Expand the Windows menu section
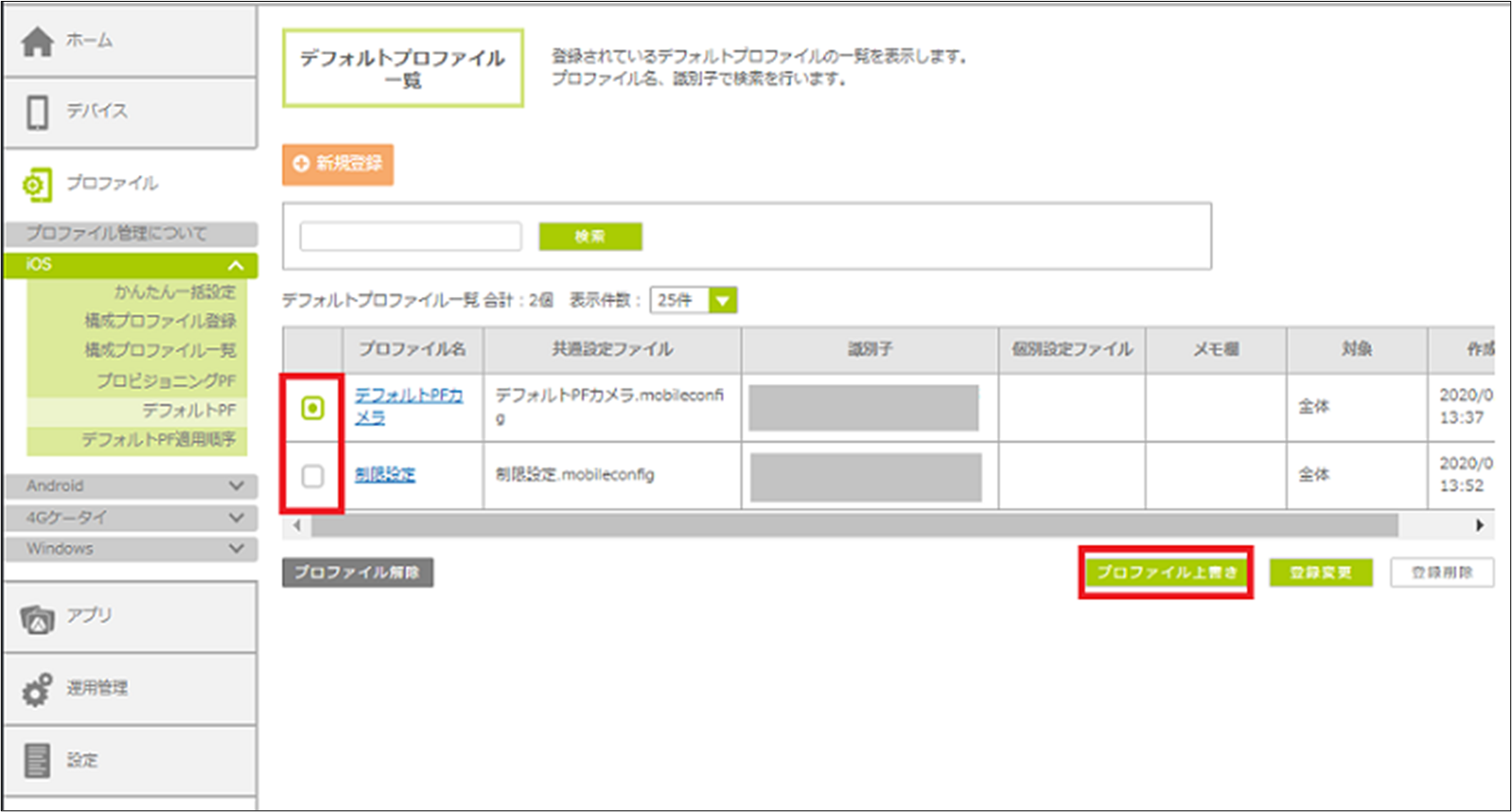 click(x=235, y=548)
